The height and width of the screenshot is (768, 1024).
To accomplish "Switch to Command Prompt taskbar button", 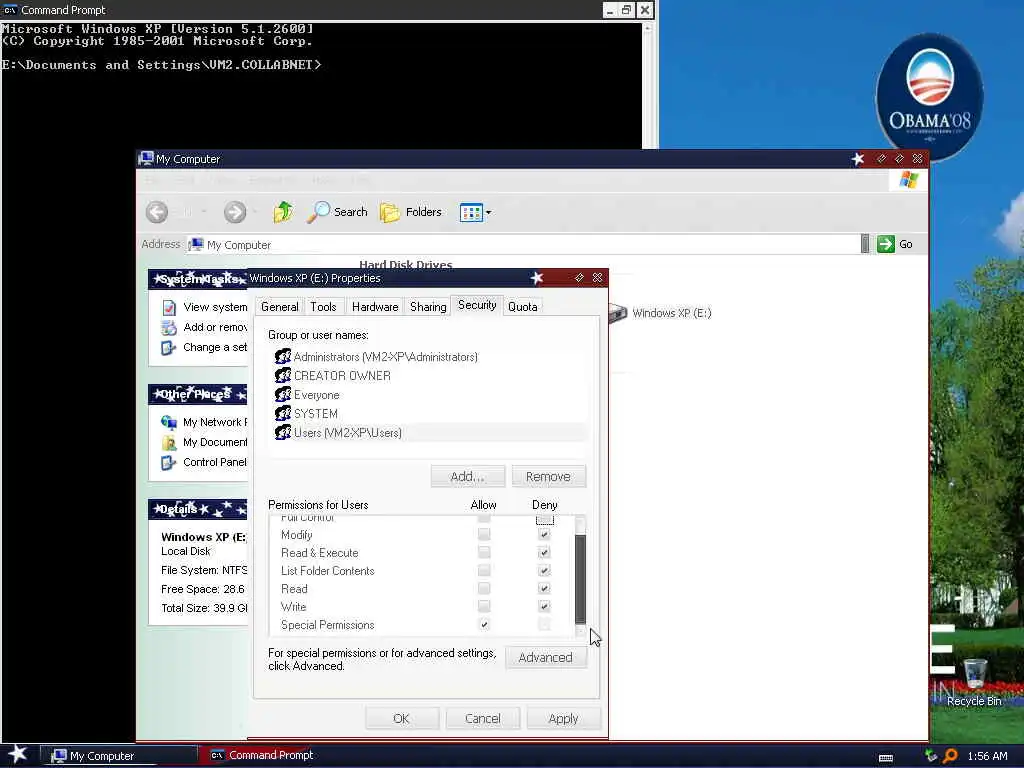I will coord(261,755).
